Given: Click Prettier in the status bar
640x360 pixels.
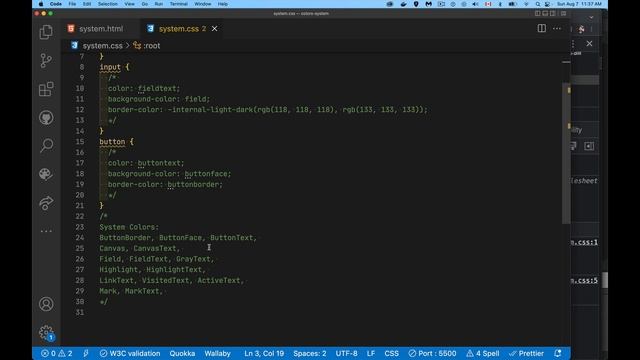Looking at the screenshot, I should 527,353.
